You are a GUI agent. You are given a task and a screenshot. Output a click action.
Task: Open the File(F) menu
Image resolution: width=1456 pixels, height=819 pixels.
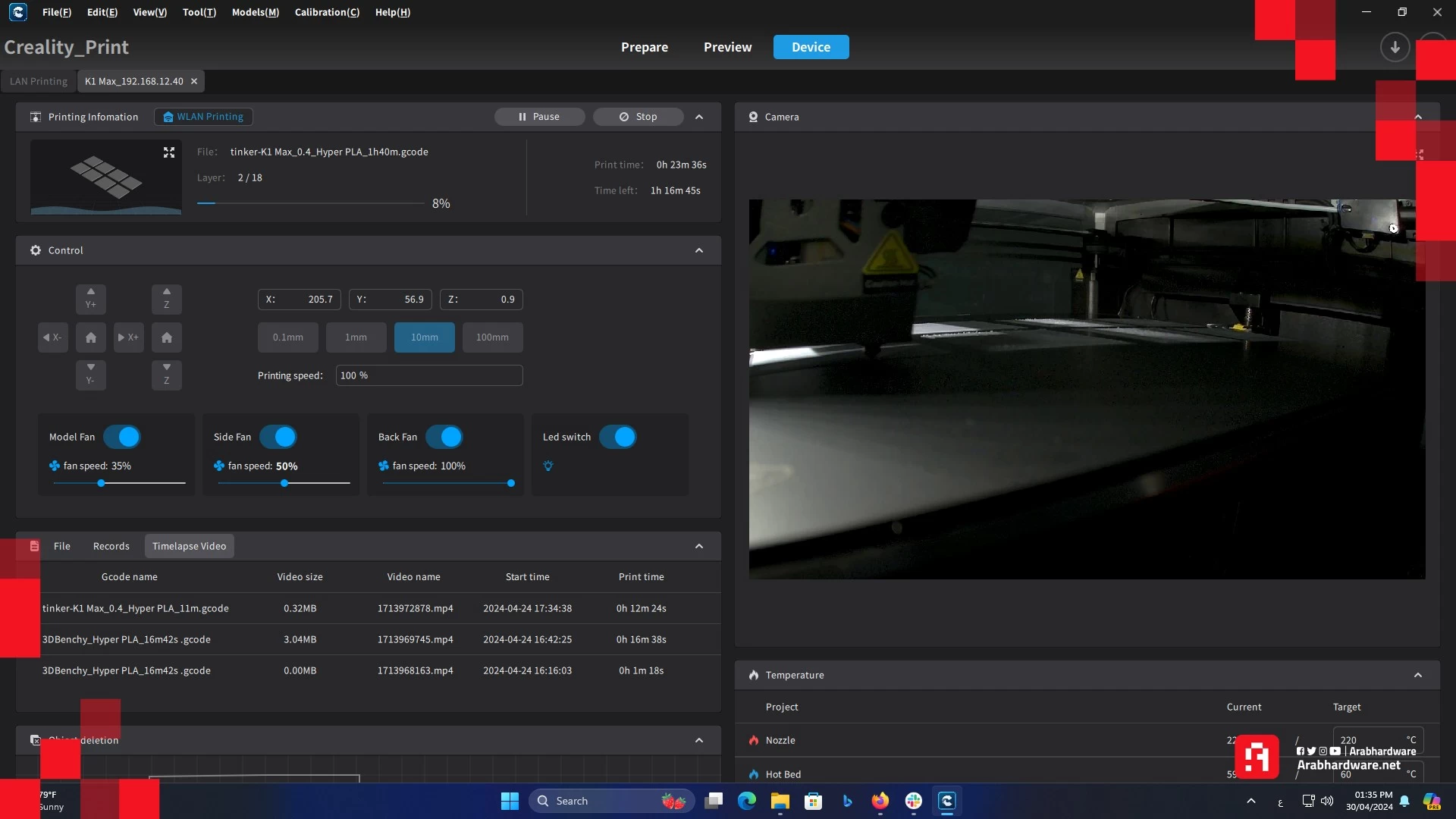(57, 12)
